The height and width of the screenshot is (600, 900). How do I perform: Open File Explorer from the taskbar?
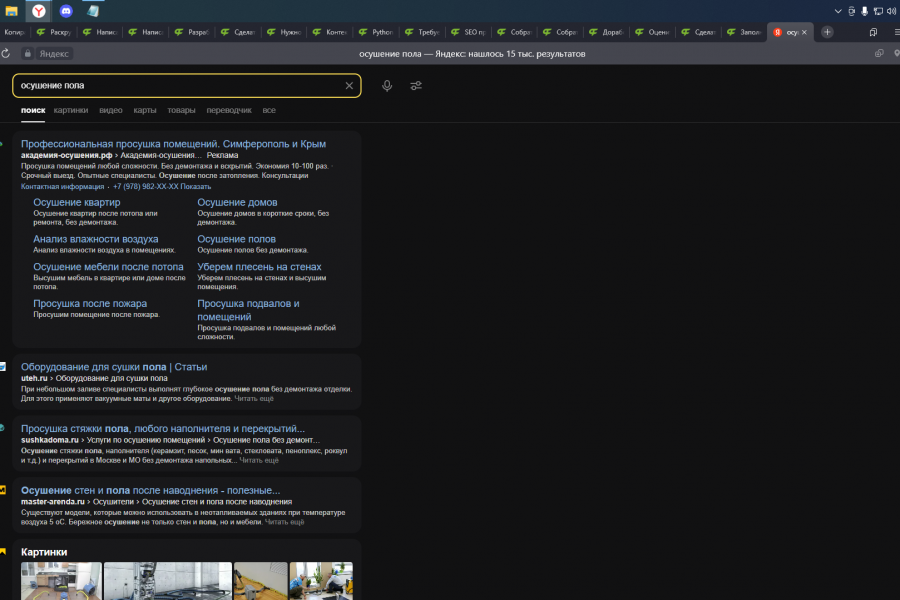(11, 11)
